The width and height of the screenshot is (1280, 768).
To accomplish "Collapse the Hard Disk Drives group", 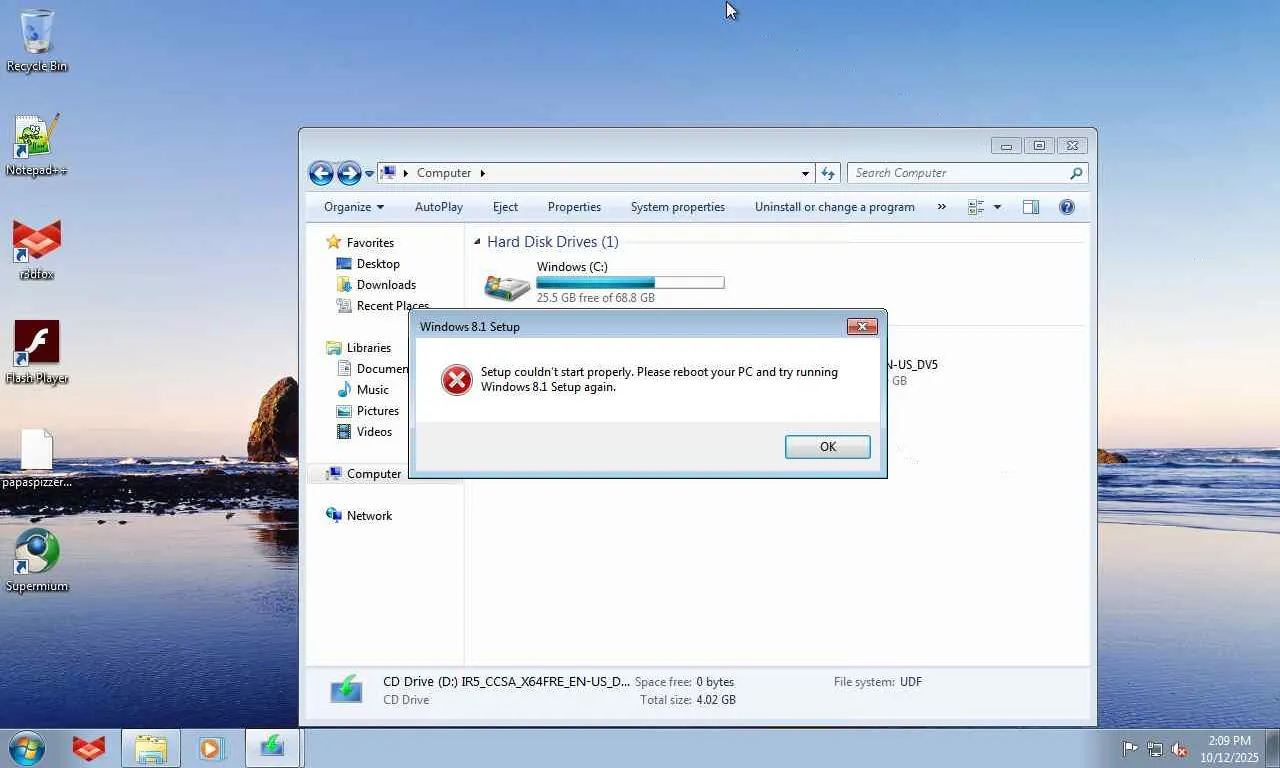I will [x=478, y=242].
